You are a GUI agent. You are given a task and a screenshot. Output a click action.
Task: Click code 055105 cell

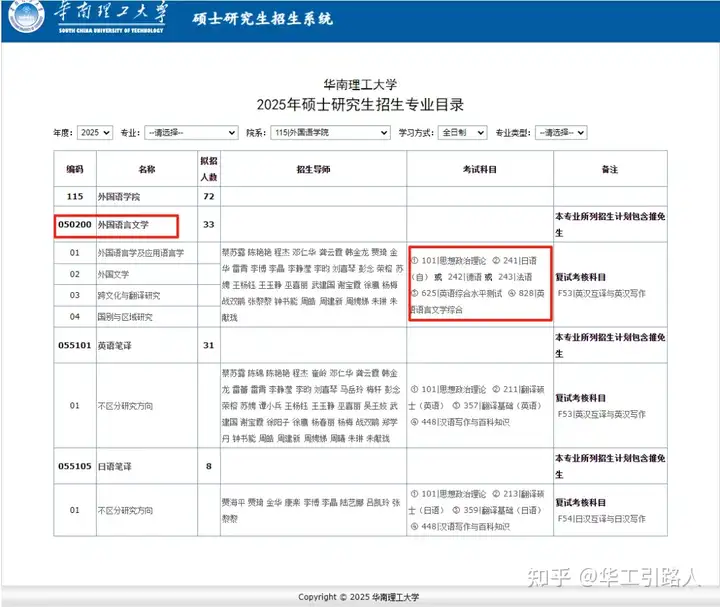75,466
